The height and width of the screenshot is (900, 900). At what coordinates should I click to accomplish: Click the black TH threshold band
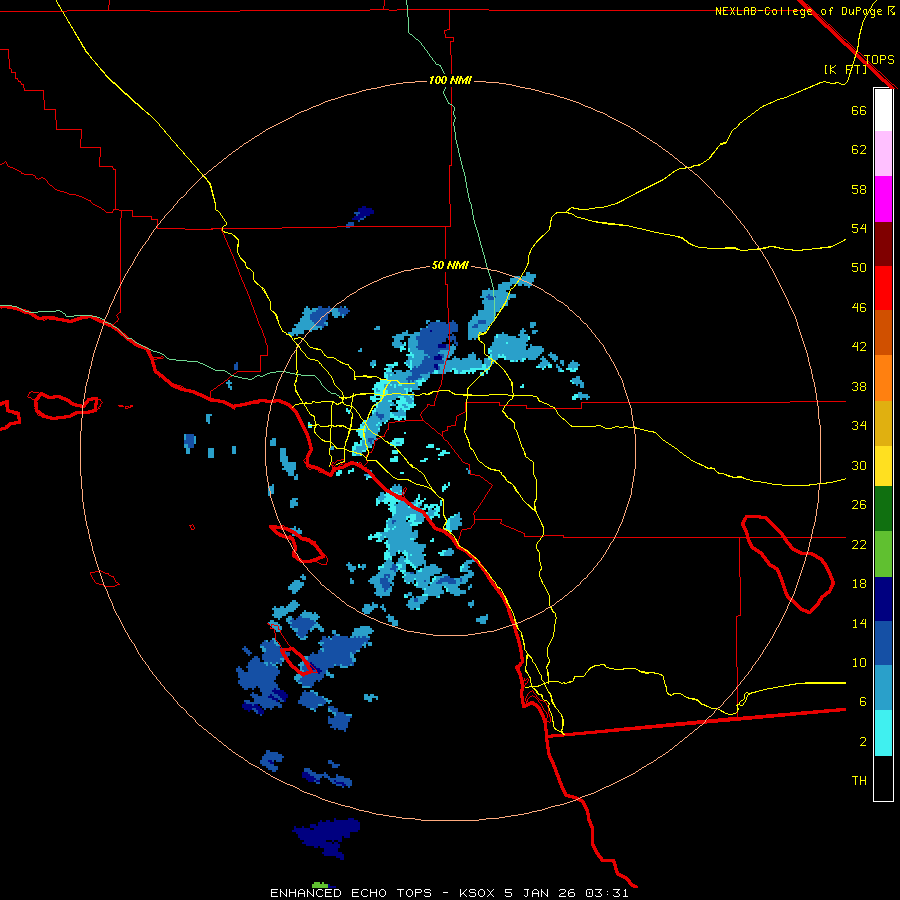click(x=883, y=778)
